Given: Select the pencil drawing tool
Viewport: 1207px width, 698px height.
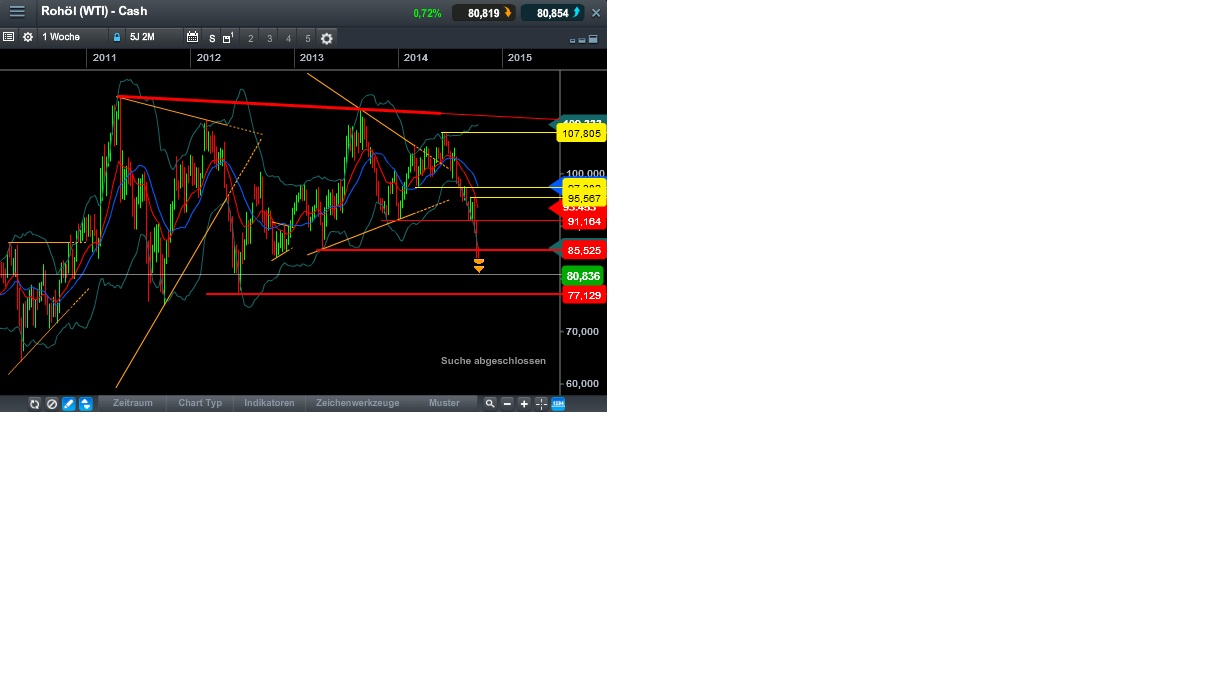Looking at the screenshot, I should coord(68,404).
